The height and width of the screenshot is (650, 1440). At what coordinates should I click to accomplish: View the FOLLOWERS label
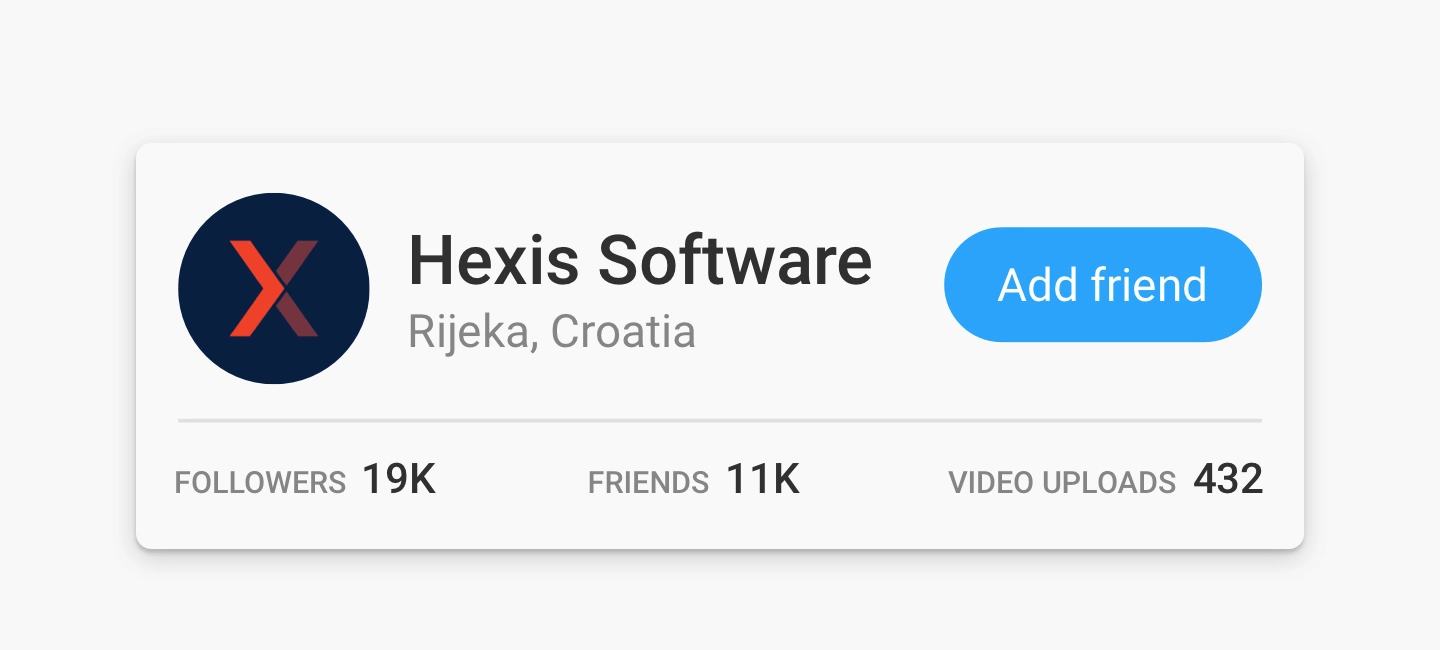click(x=260, y=483)
